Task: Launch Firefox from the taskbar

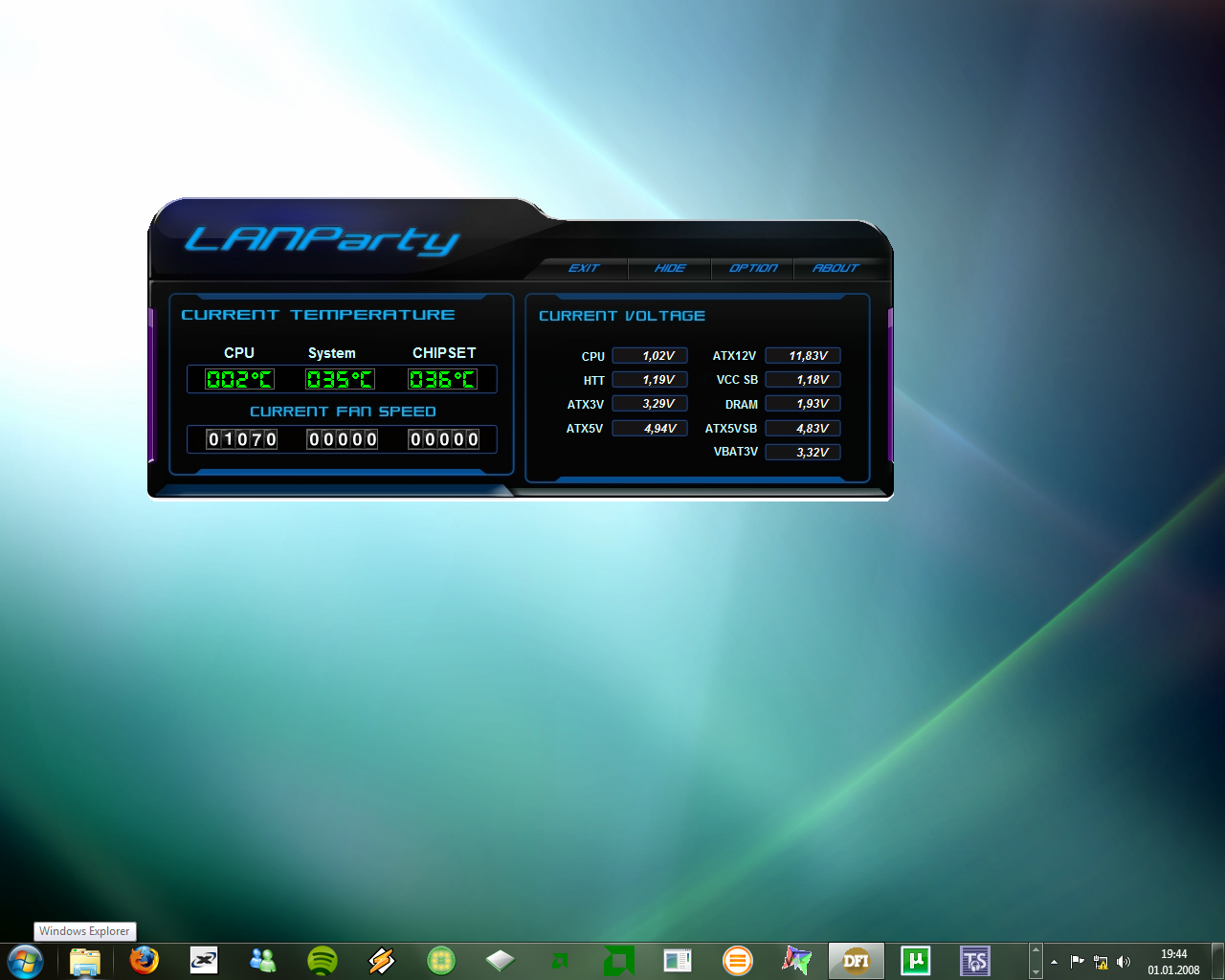Action: coord(145,960)
